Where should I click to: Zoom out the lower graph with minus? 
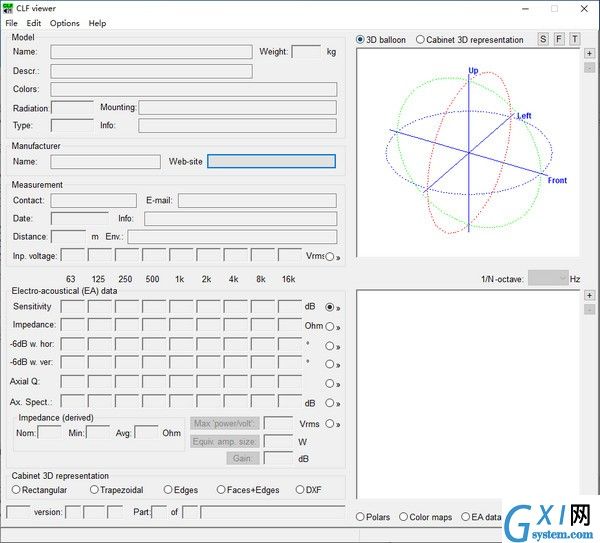[x=589, y=310]
